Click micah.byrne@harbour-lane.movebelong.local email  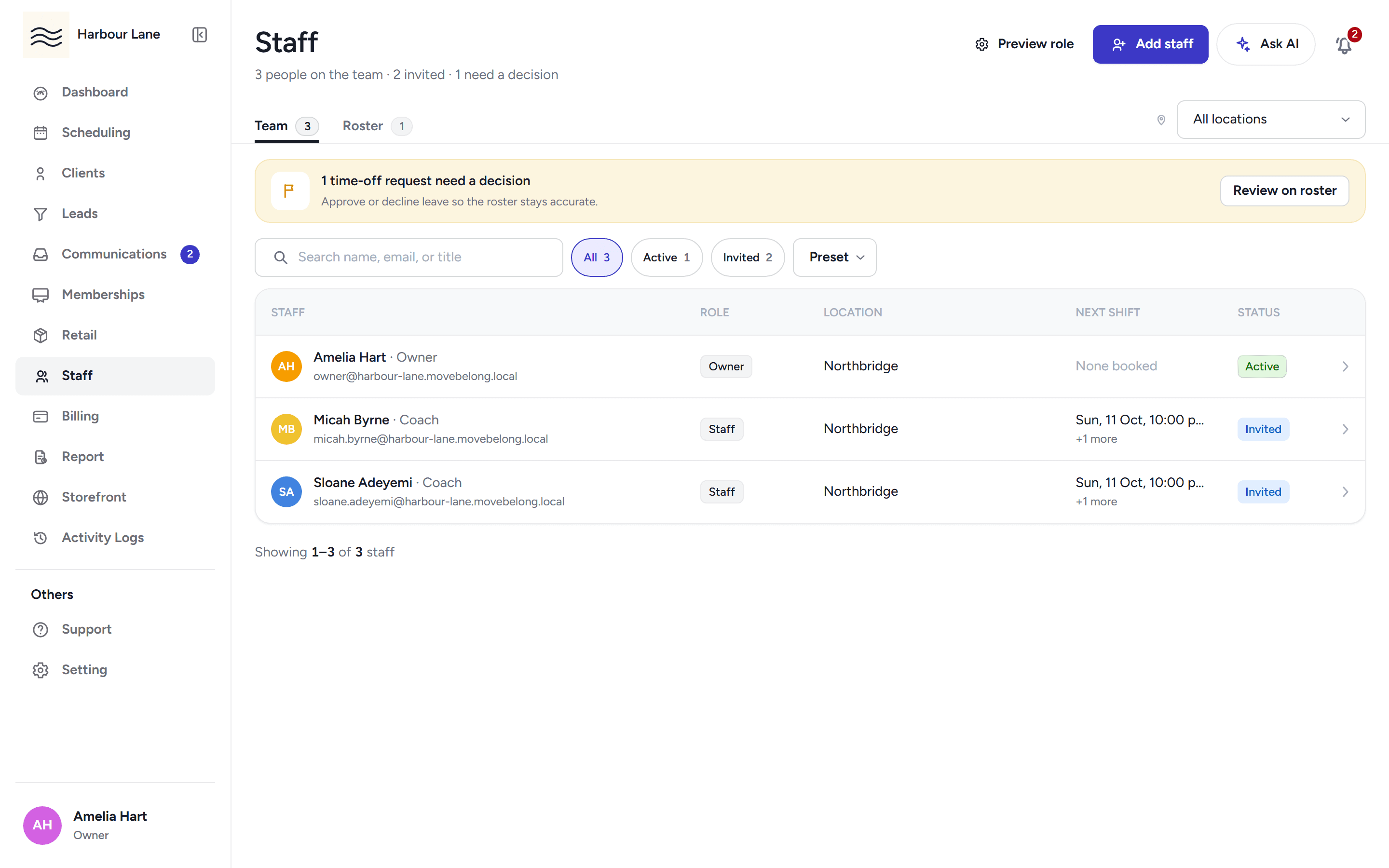(431, 439)
